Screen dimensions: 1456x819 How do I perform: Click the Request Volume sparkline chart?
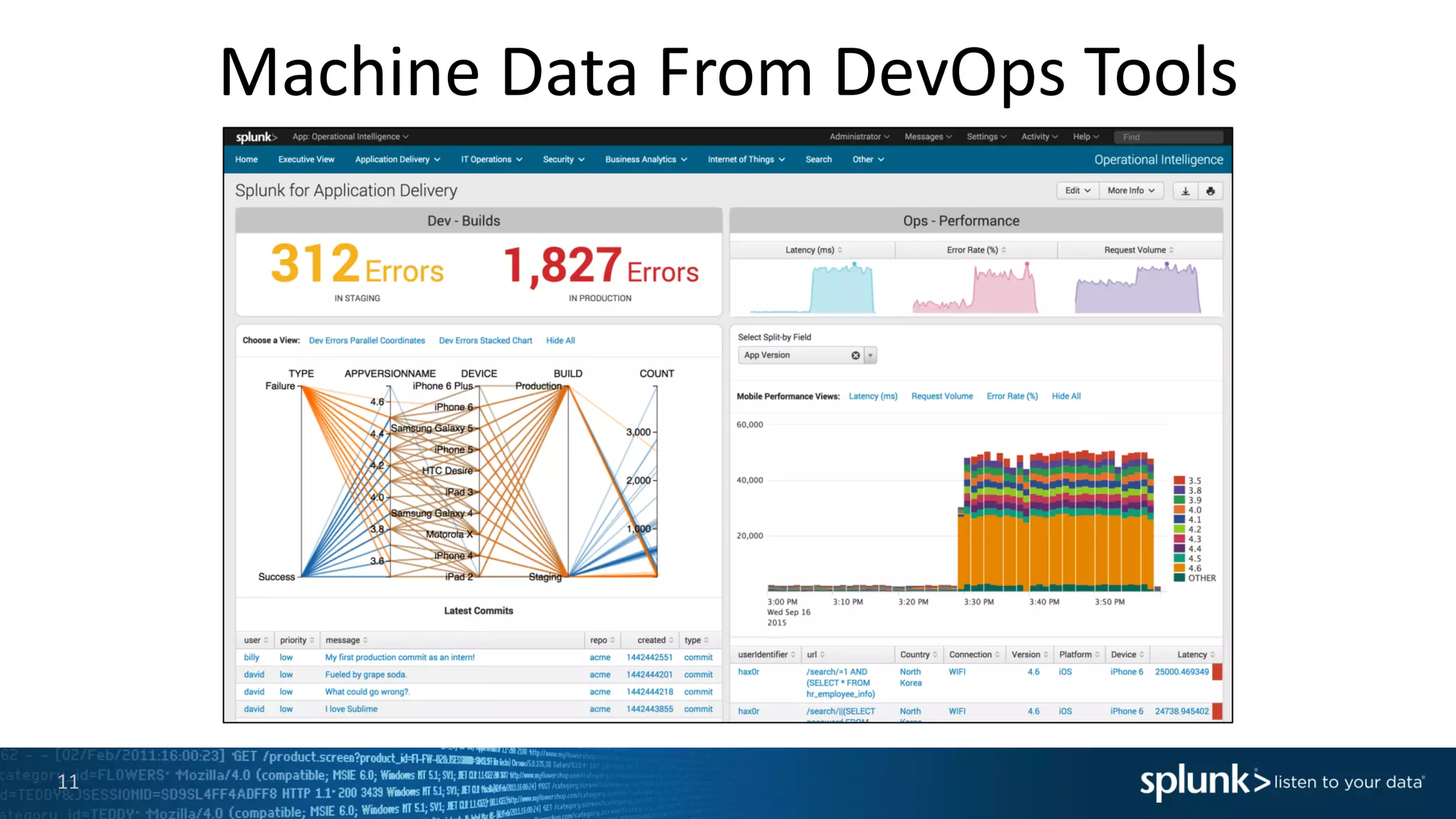point(1138,287)
